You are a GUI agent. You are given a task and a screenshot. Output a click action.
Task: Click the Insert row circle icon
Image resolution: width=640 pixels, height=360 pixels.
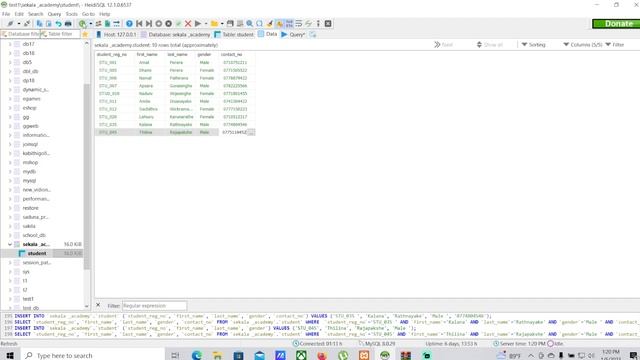159,24
